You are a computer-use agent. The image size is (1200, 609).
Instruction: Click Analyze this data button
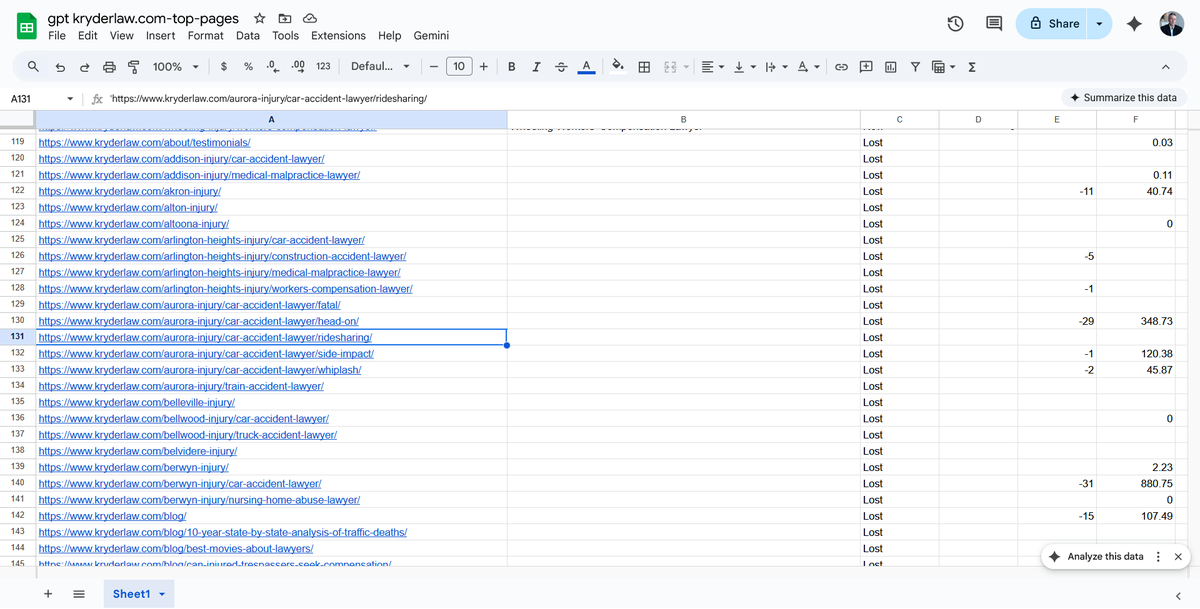coord(1096,557)
